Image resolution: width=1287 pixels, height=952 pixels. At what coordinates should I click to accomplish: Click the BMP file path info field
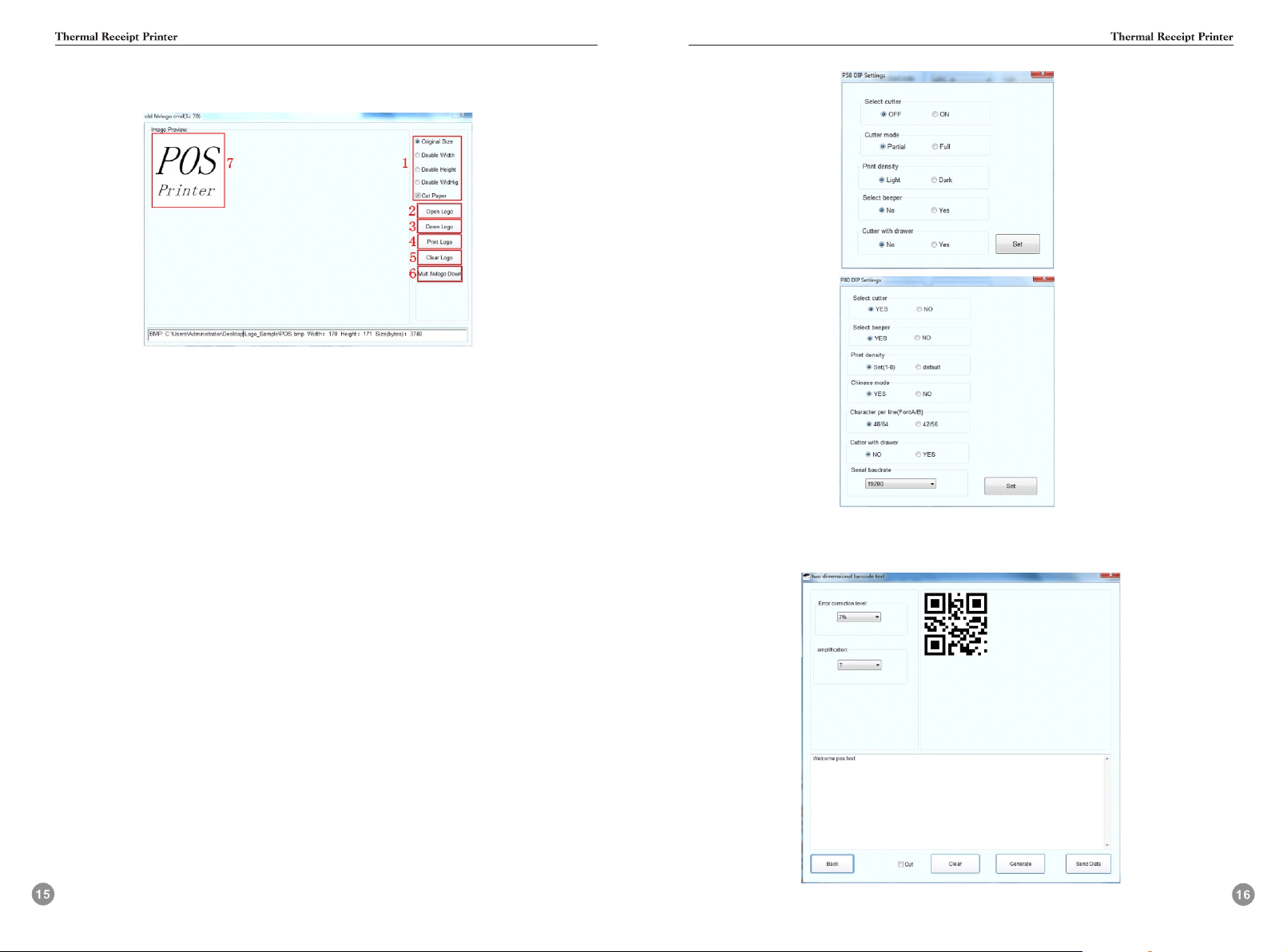[307, 334]
